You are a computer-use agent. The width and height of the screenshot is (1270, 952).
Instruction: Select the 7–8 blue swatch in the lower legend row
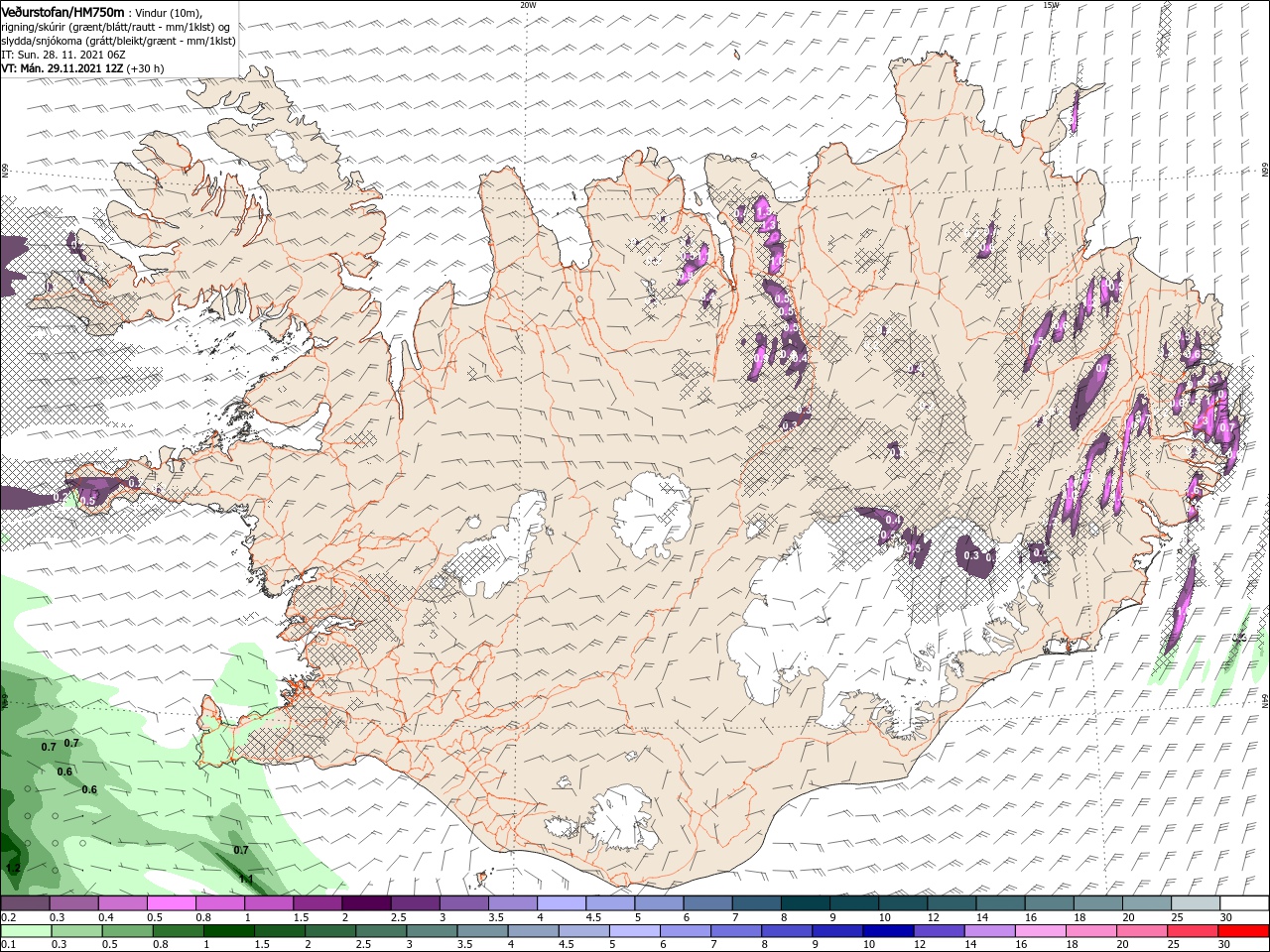point(735,931)
